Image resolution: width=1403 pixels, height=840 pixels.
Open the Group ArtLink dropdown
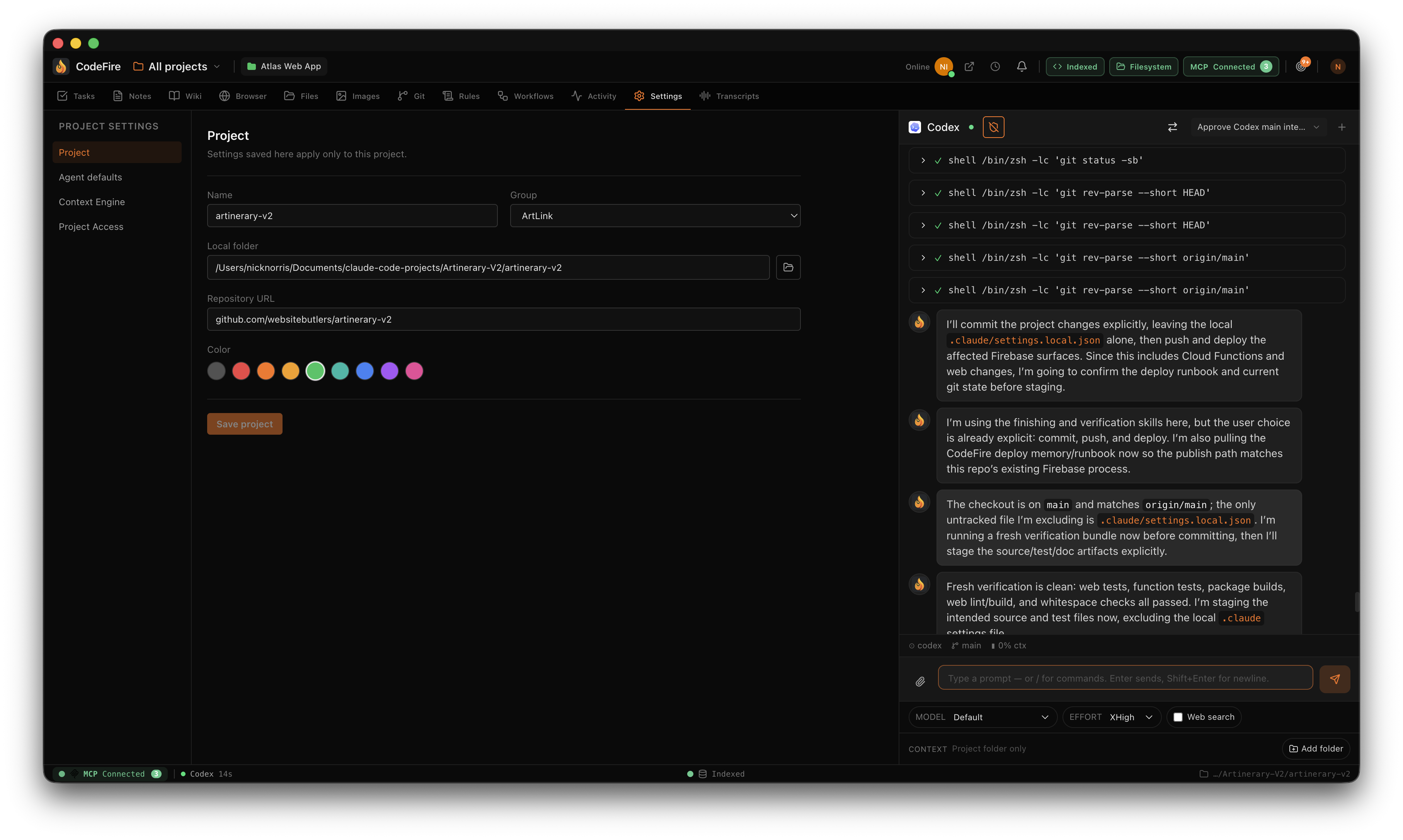click(655, 216)
